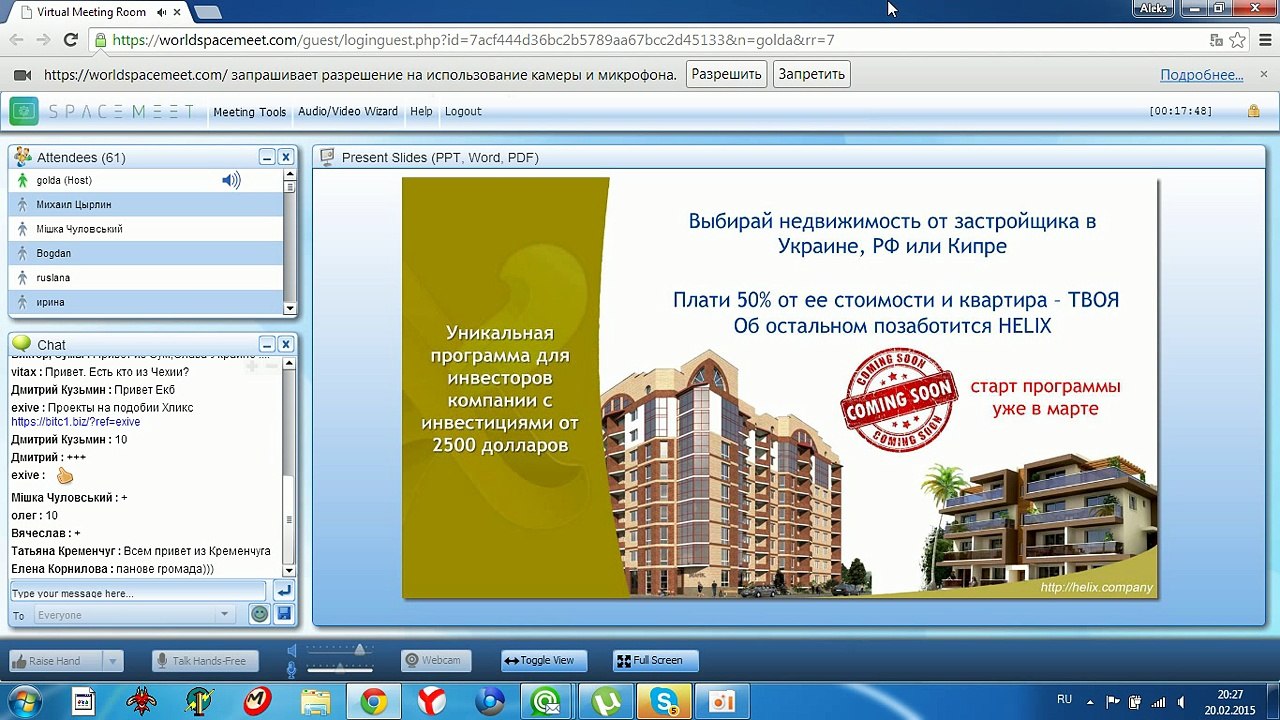Open the bitc1.biz link in chat
The height and width of the screenshot is (720, 1280).
[76, 422]
